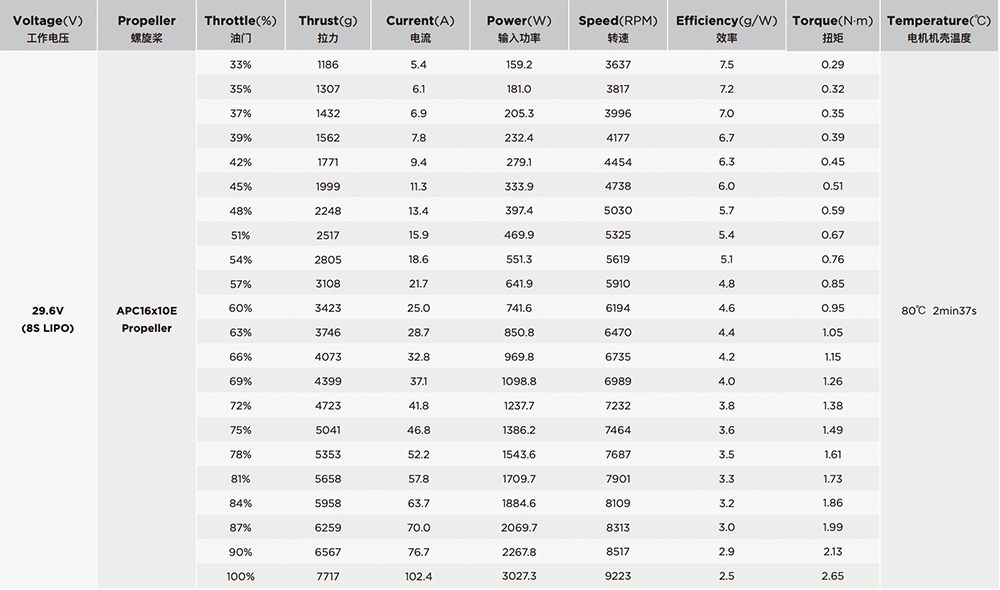Click the Torque(N·m) column header
The image size is (1000, 590).
click(x=833, y=26)
